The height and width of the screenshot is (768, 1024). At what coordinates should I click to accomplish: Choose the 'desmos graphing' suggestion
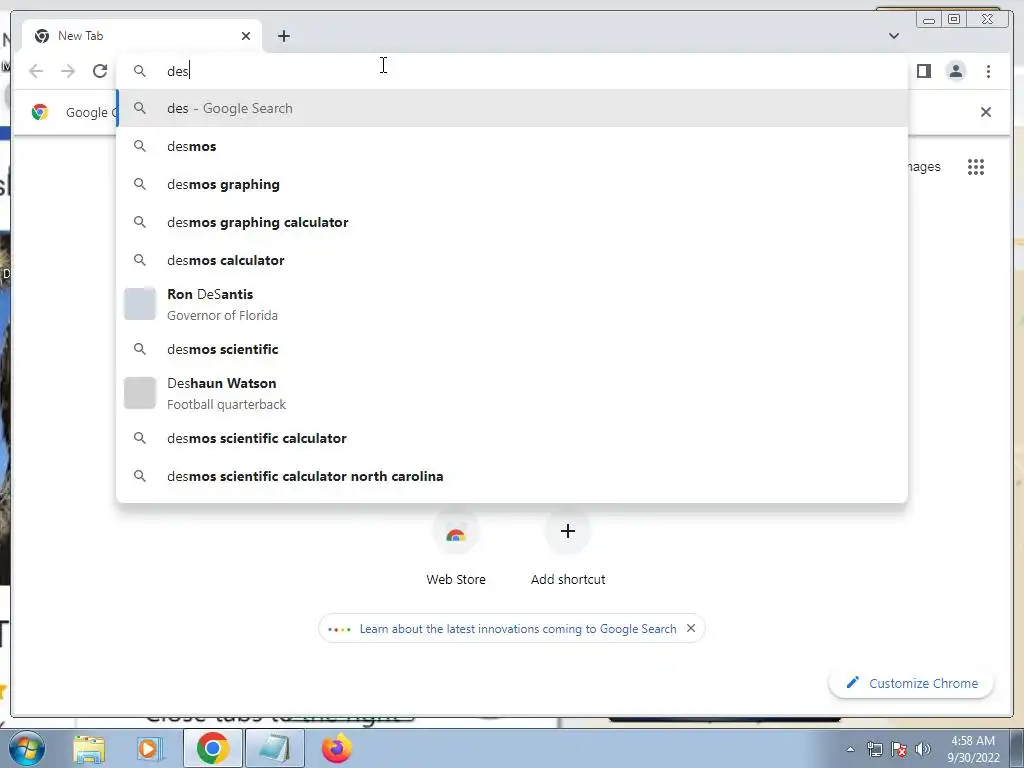tap(512, 184)
